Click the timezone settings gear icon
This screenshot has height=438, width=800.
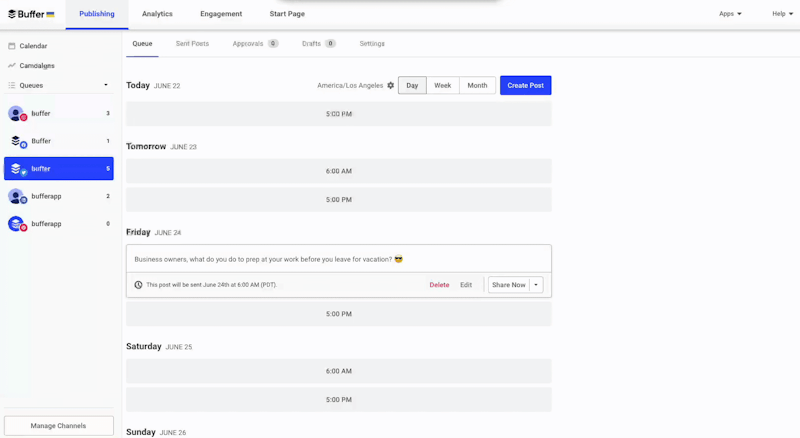[x=391, y=86]
